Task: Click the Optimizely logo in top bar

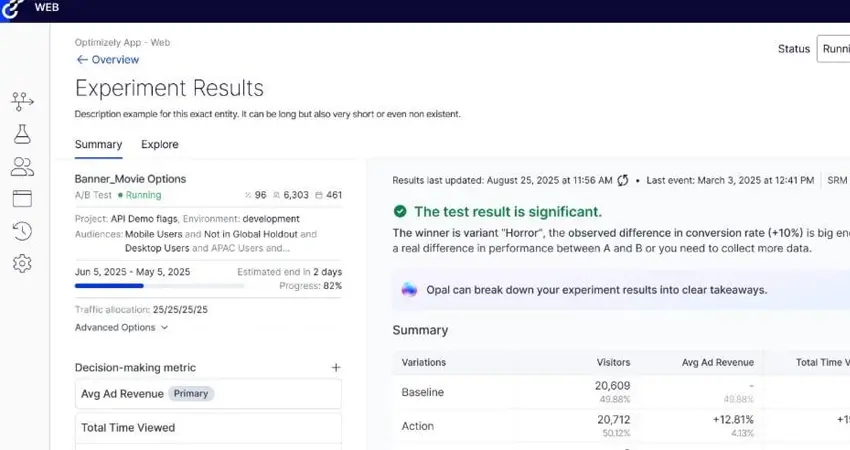Action: pyautogui.click(x=12, y=9)
